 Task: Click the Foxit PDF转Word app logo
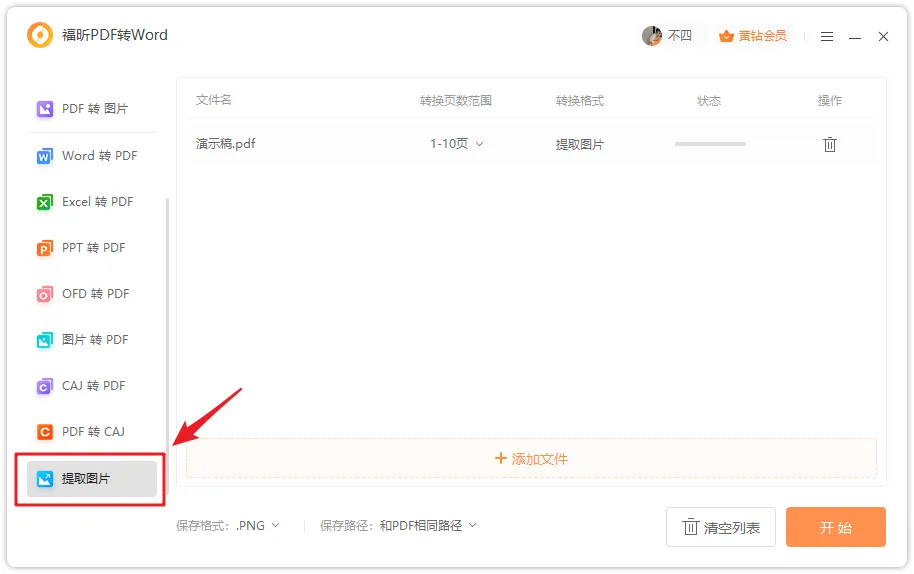click(x=40, y=35)
